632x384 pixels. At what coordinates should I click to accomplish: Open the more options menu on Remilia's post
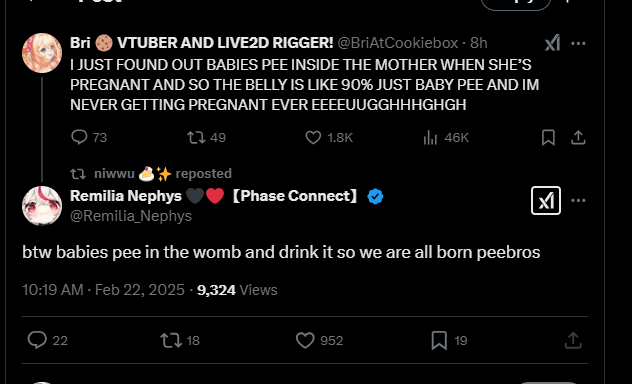click(578, 200)
